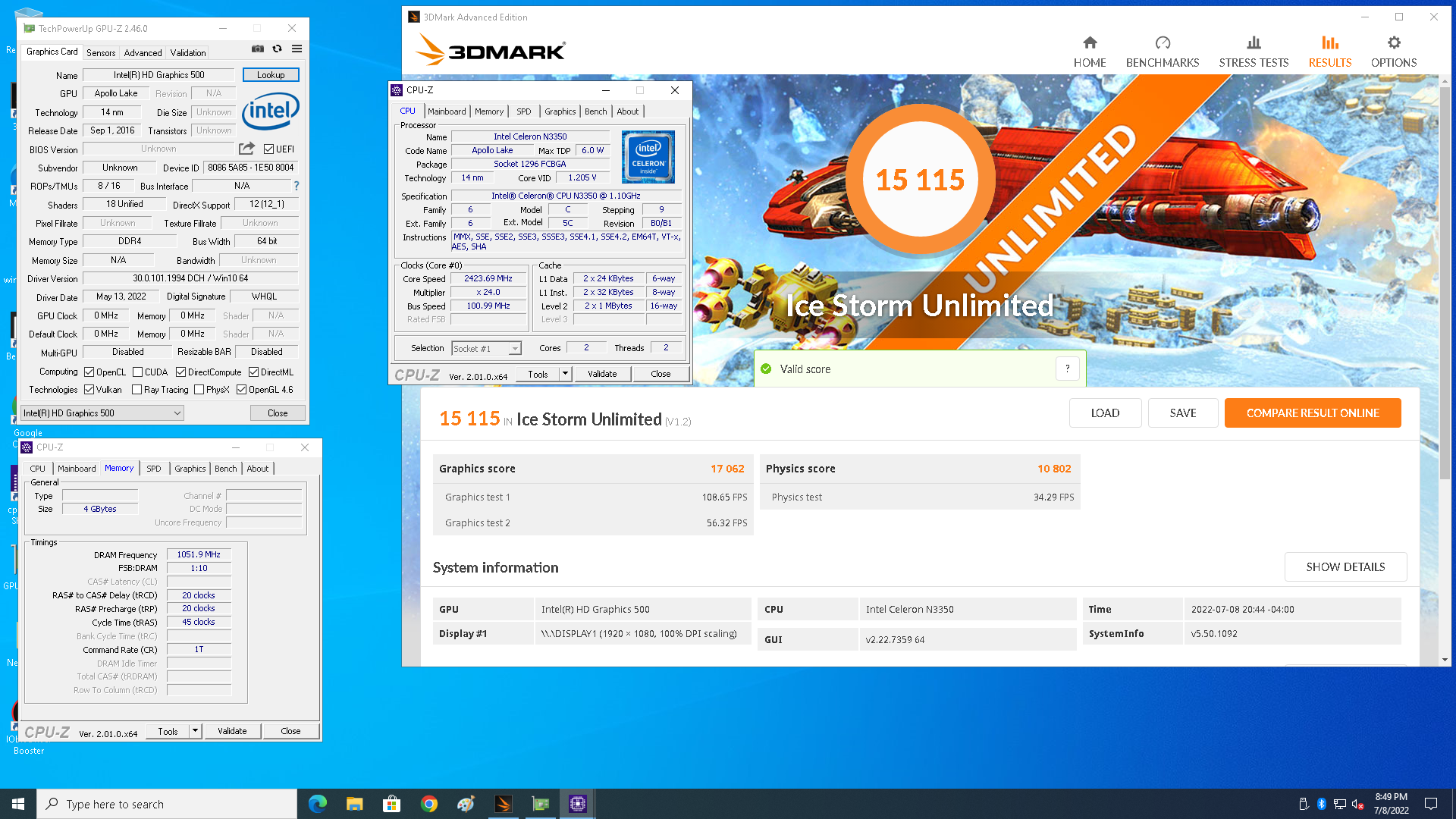The image size is (1456, 819).
Task: Click Show Details for system information
Action: tap(1345, 567)
